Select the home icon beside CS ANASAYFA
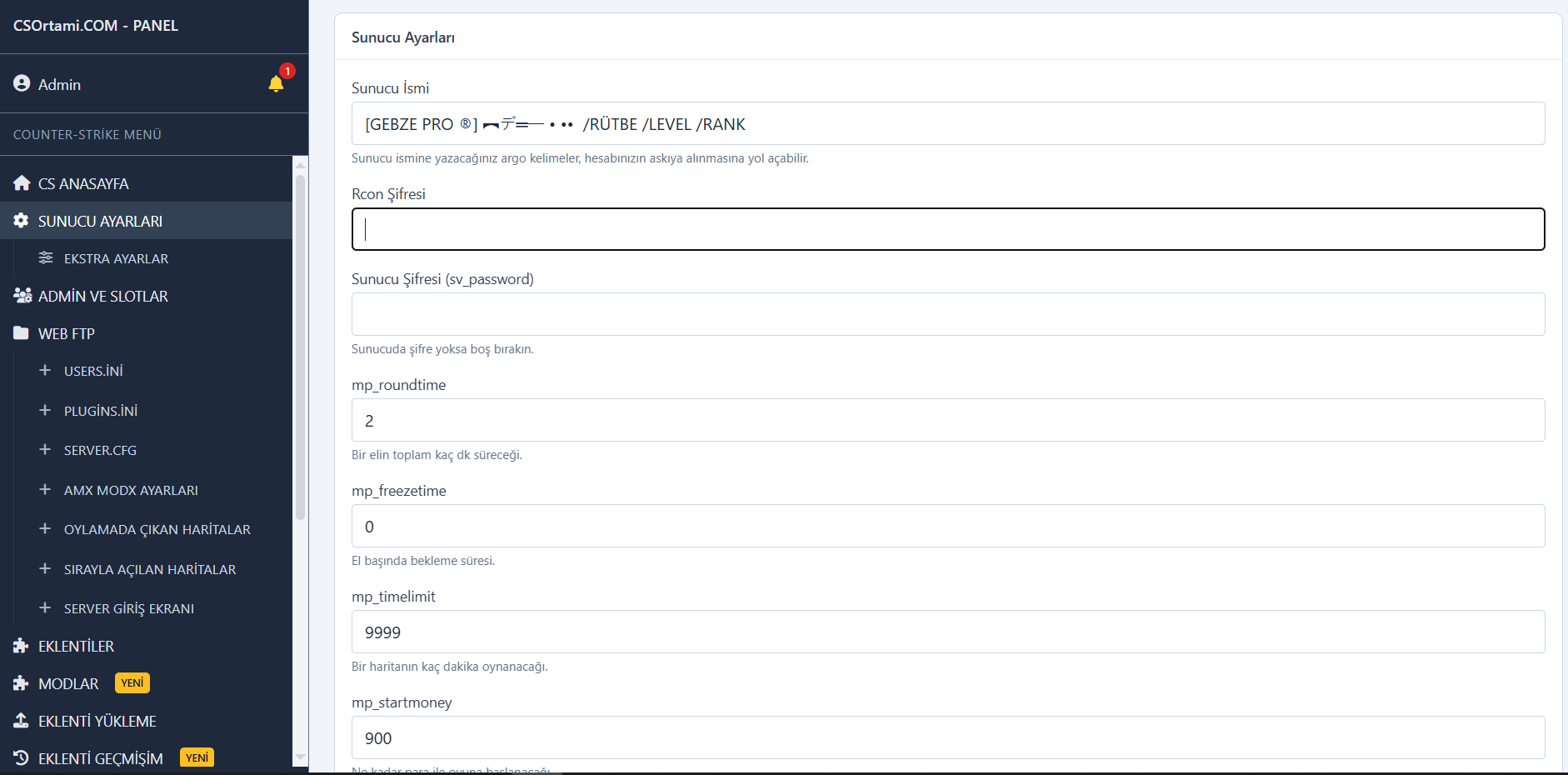 (x=20, y=182)
